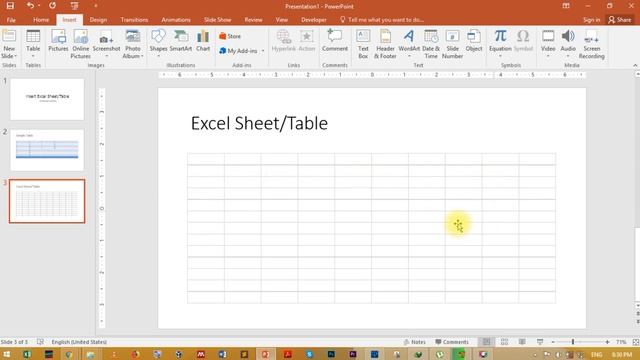This screenshot has width=640, height=360.
Task: Open Review tab
Action: (253, 20)
